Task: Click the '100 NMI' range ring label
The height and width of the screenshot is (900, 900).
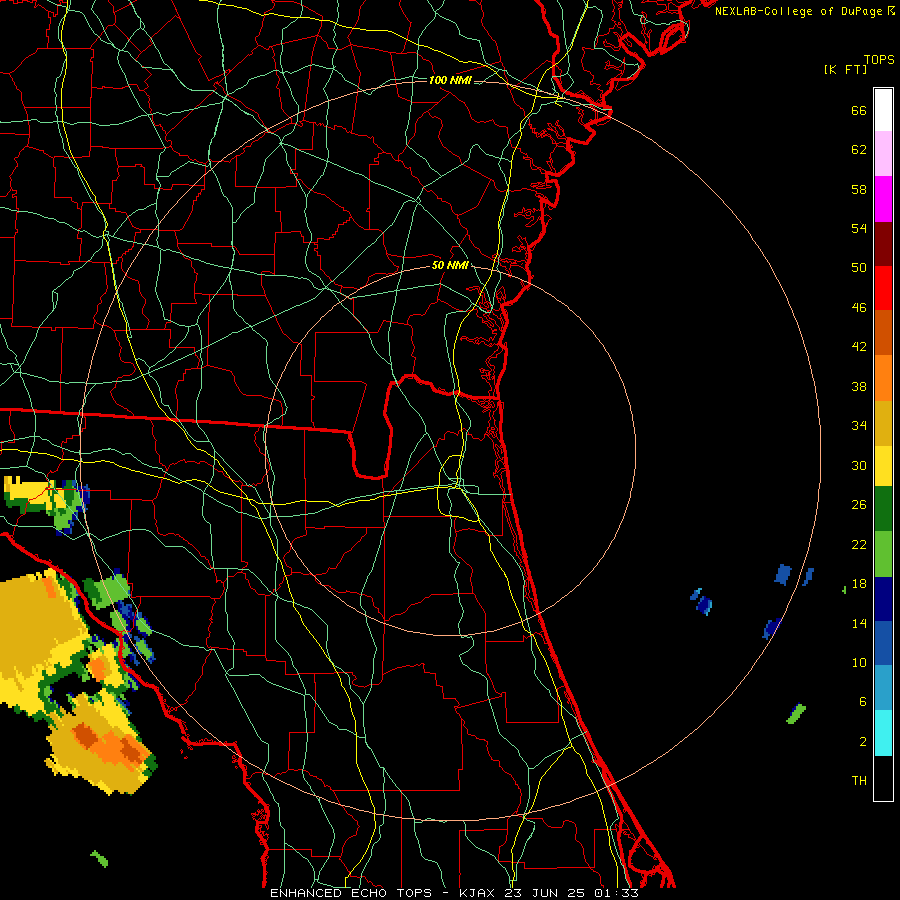Action: point(450,80)
